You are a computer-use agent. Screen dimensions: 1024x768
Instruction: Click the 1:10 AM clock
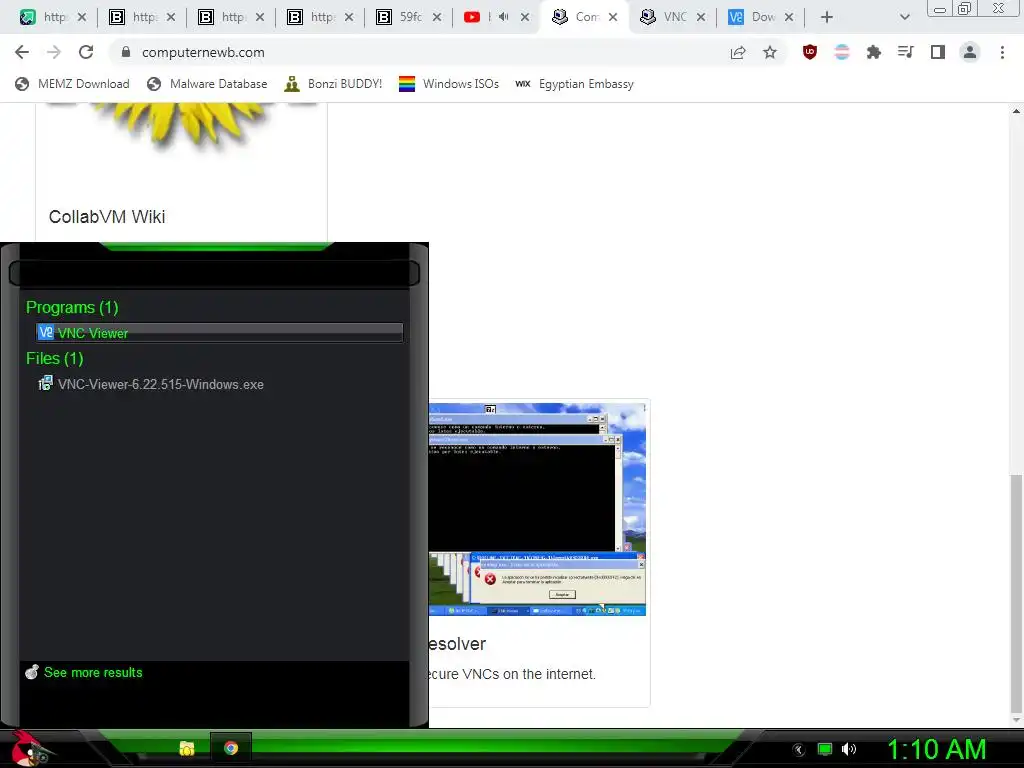pyautogui.click(x=936, y=750)
